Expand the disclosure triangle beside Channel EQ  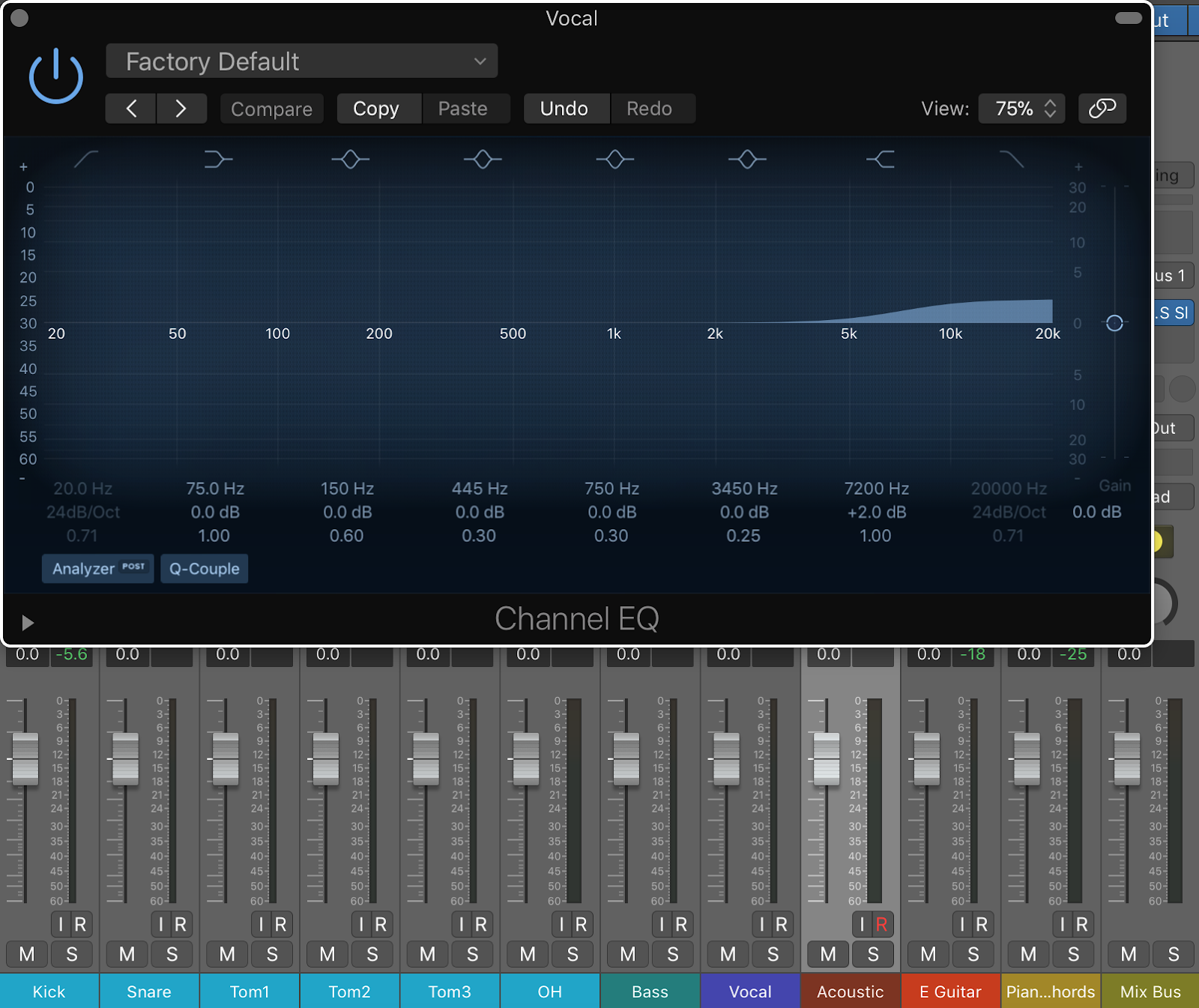pyautogui.click(x=28, y=623)
